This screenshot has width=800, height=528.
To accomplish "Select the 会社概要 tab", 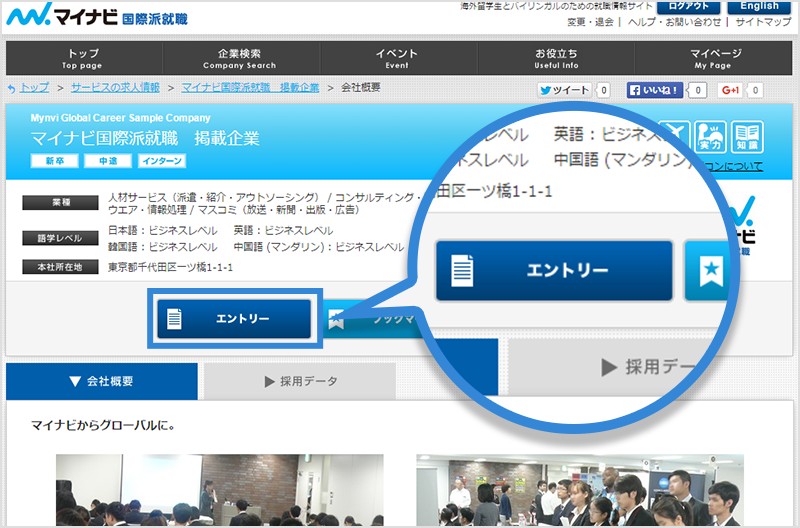I will tap(102, 381).
